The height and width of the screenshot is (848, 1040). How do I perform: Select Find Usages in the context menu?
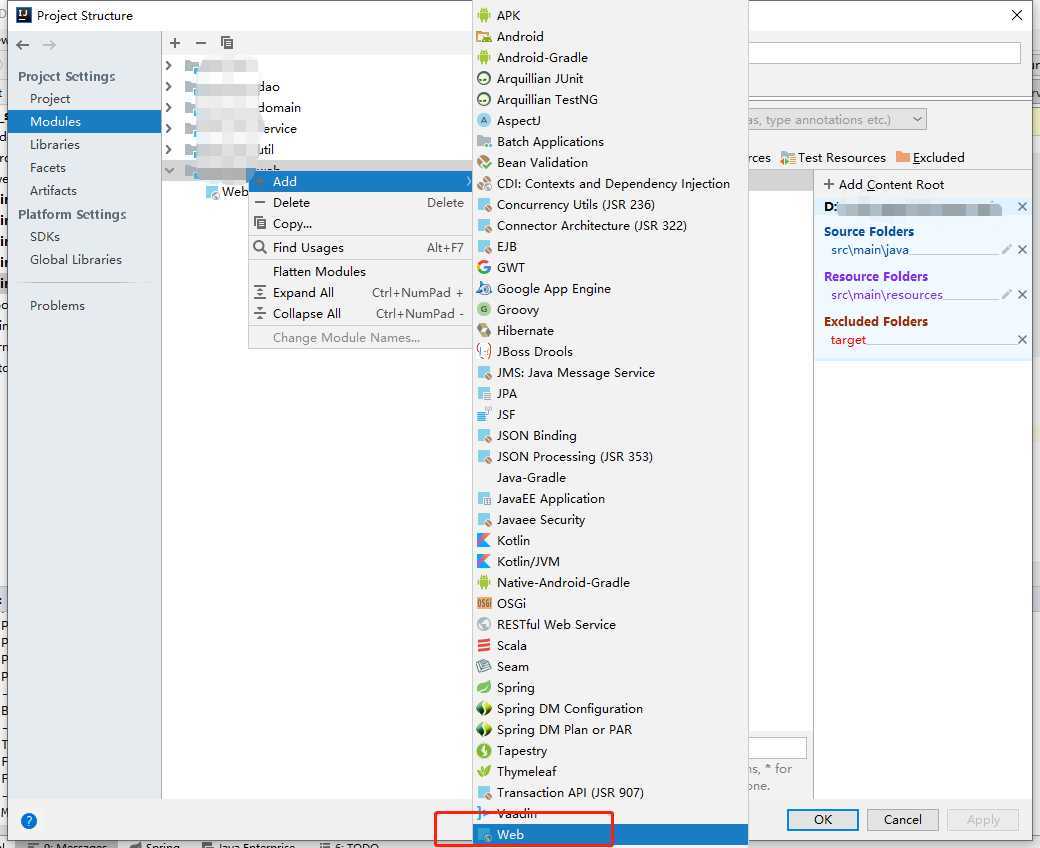coord(360,248)
